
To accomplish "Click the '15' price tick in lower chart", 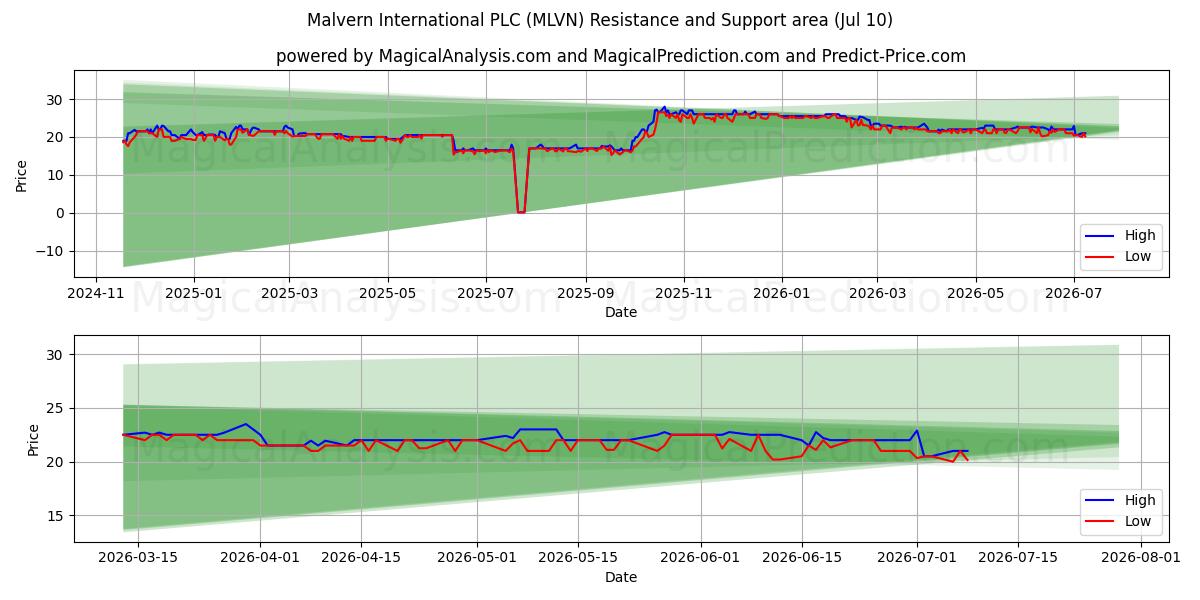I will point(57,516).
